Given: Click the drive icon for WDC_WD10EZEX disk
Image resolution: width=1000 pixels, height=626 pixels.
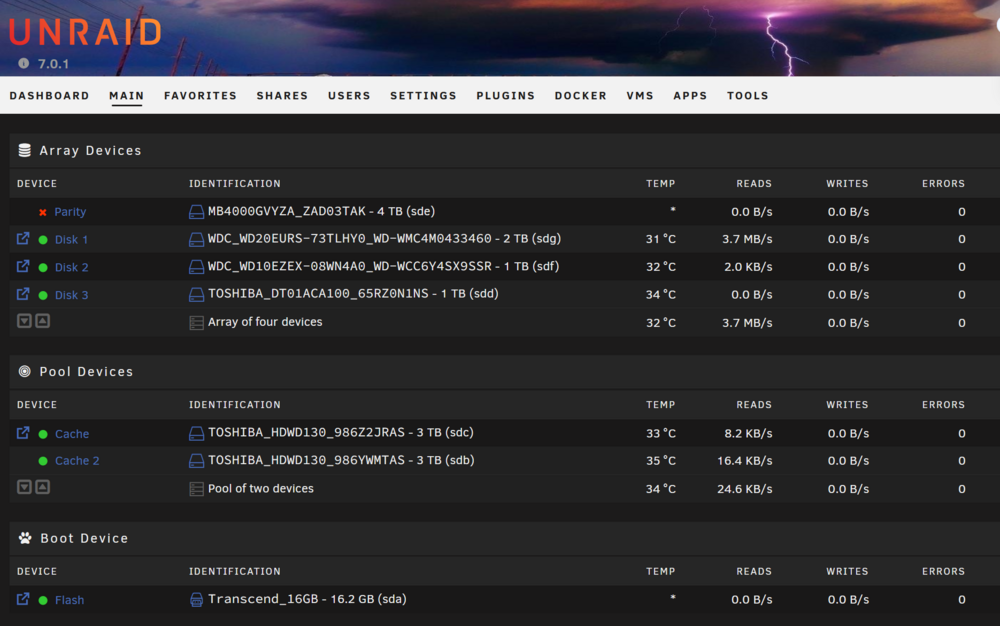Looking at the screenshot, I should pyautogui.click(x=196, y=267).
